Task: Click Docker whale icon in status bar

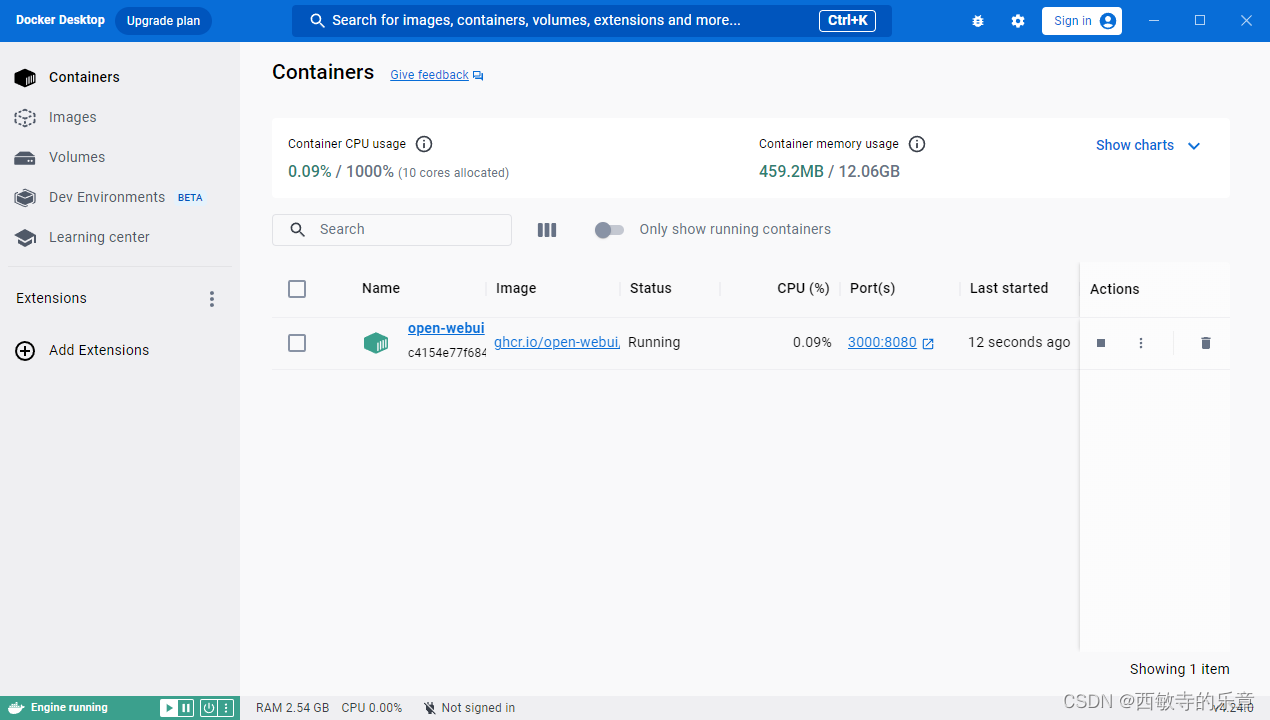Action: click(x=16, y=708)
